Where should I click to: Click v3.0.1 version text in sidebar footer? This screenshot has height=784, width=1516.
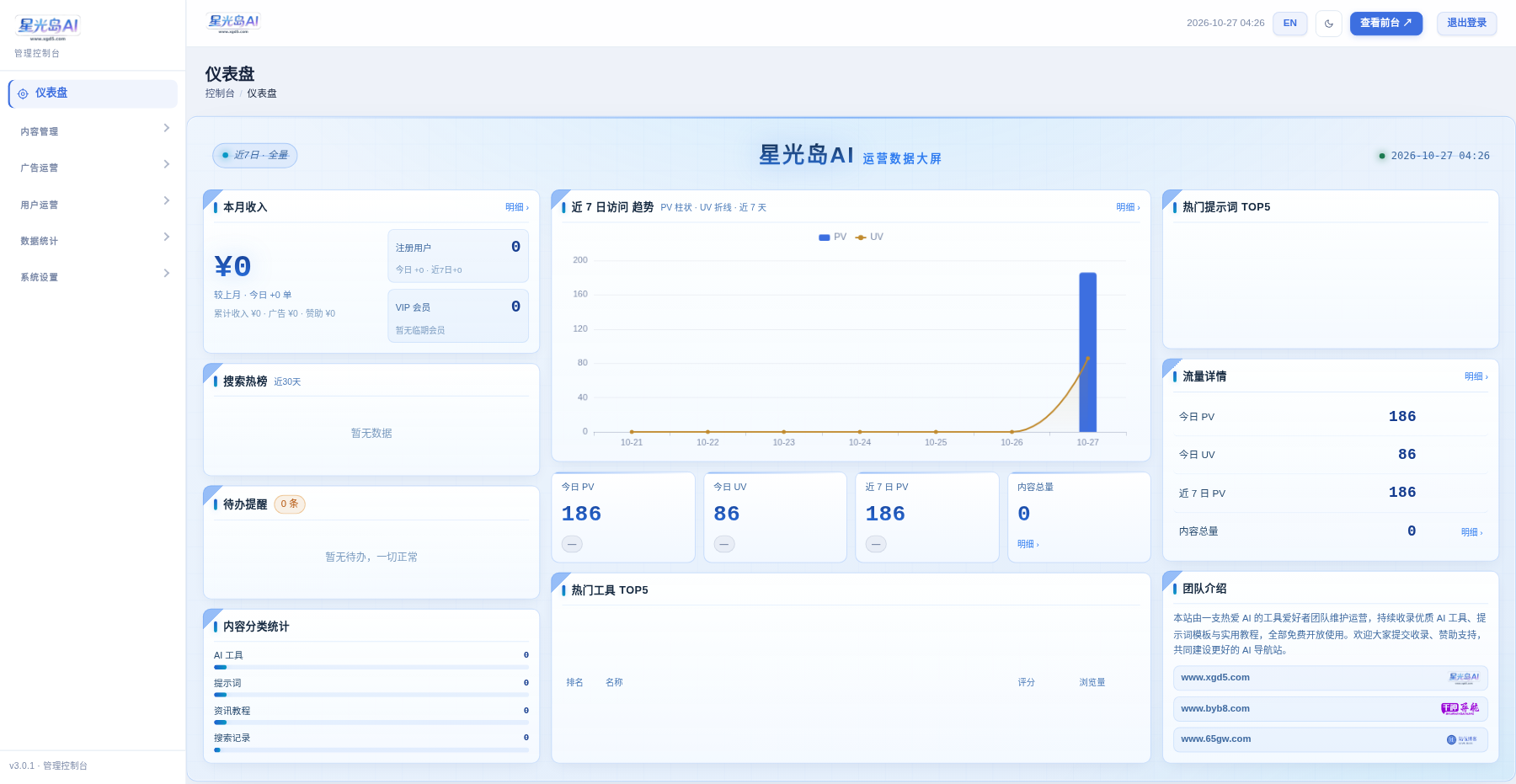[x=22, y=765]
